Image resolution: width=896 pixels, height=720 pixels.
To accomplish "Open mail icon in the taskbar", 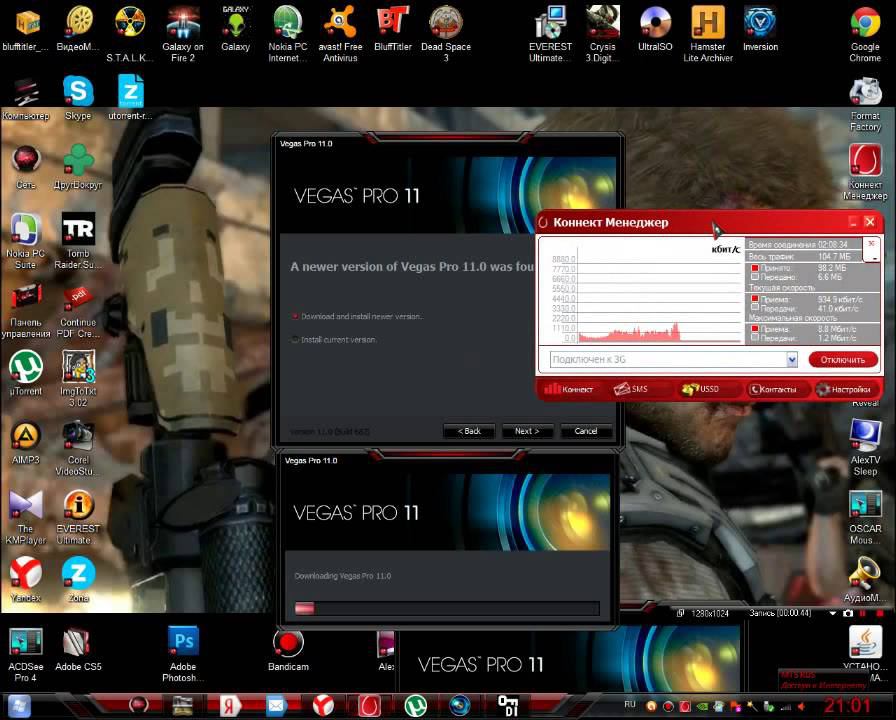I will coord(275,706).
